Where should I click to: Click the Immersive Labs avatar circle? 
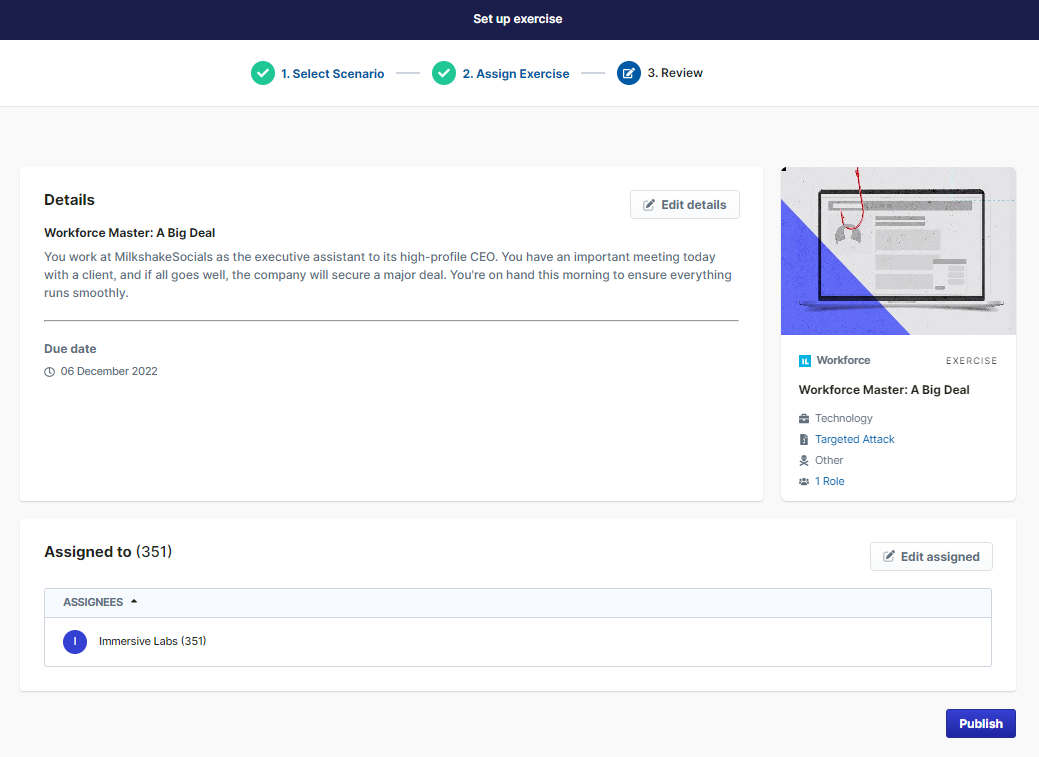point(75,642)
